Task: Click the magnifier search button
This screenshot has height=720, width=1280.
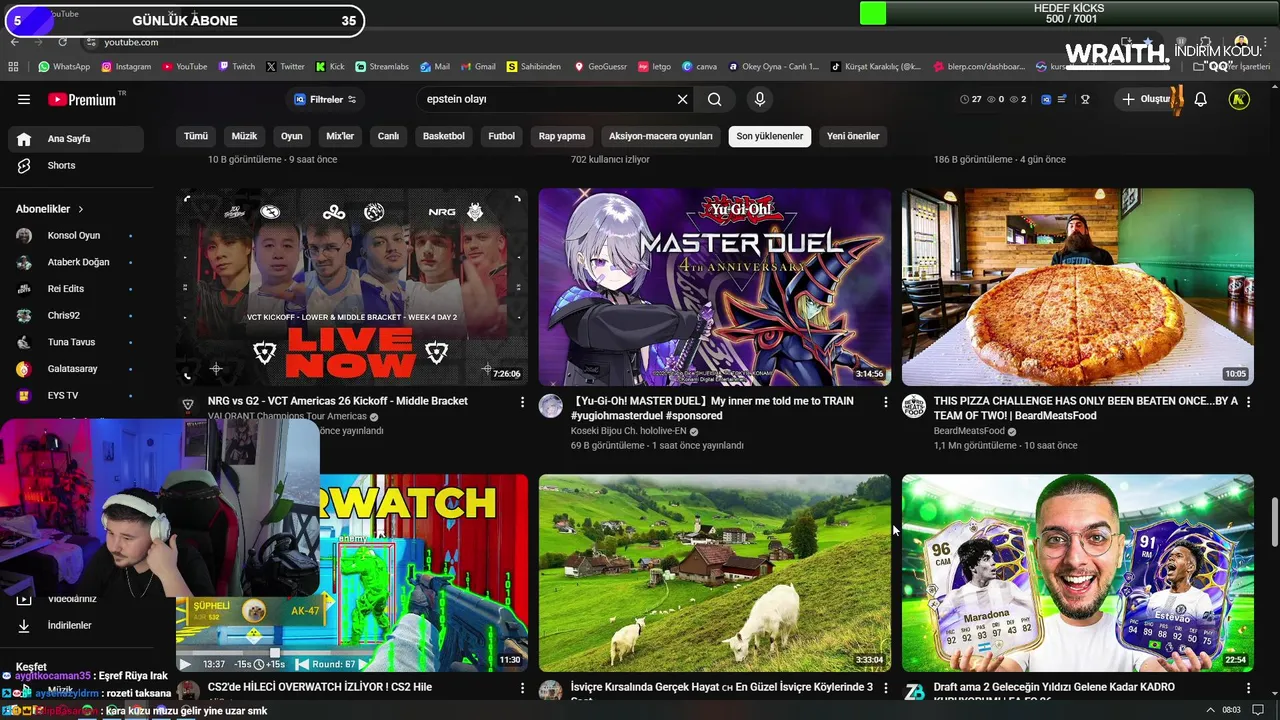Action: [x=714, y=99]
